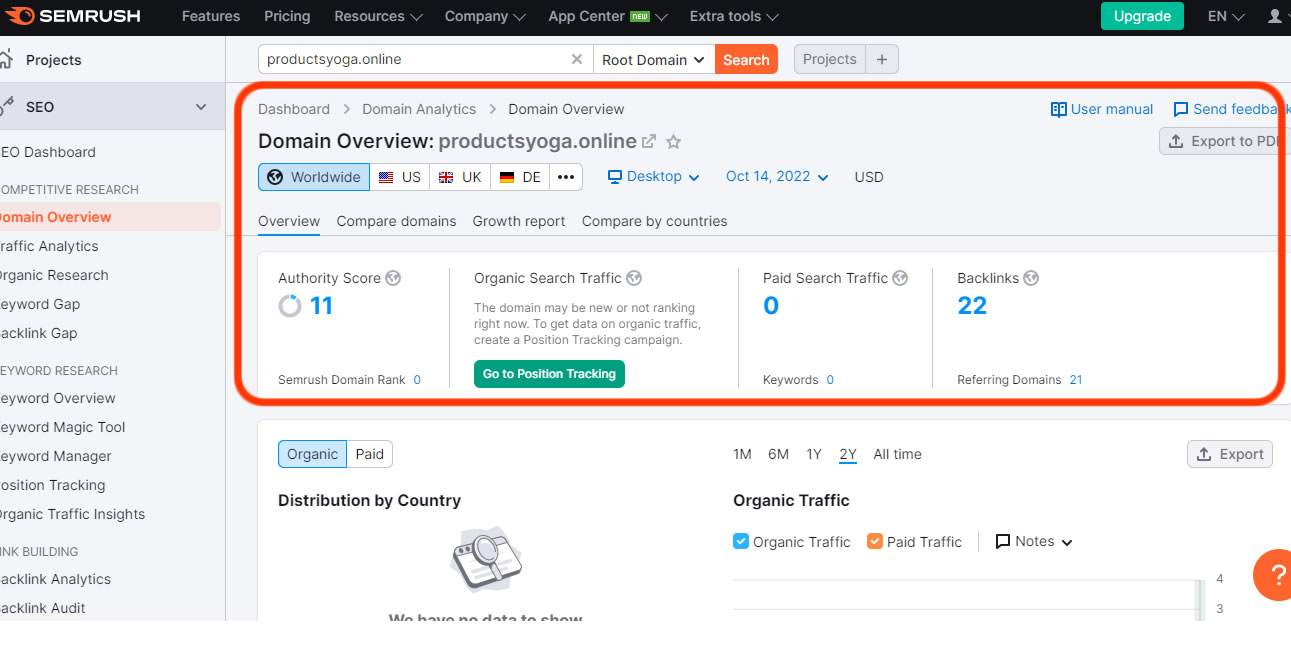Switch to Compare by countries tab

[x=655, y=221]
